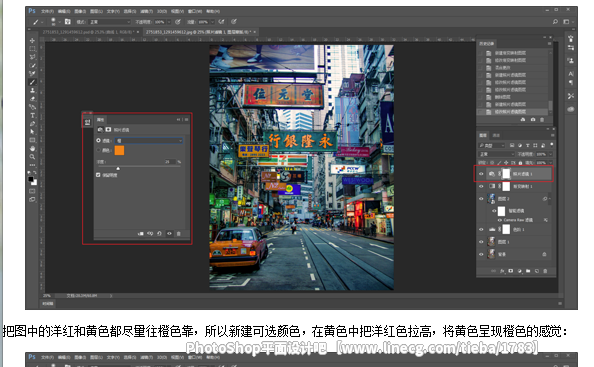This screenshot has width=594, height=367.
Task: Click the density slider handle in the Properties panel
Action: coord(118,168)
